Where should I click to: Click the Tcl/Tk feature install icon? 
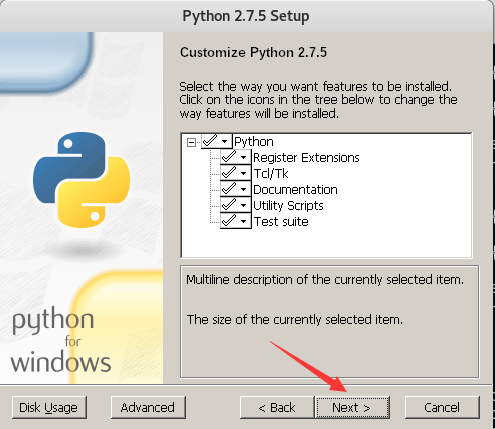[235, 173]
